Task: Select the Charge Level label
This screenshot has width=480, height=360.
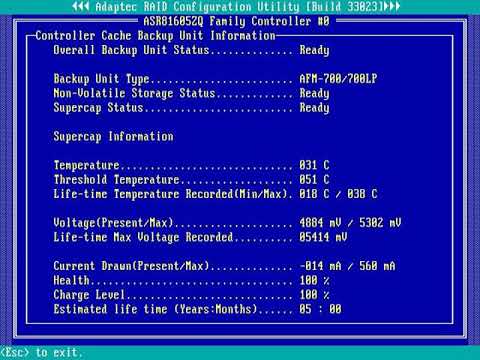Action: (89, 295)
